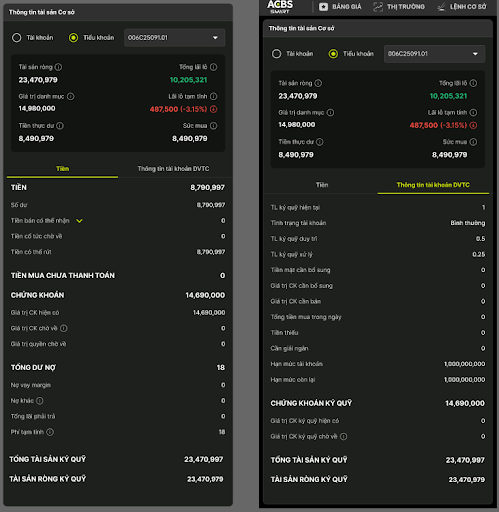Select Tiểu khoản radio button in left panel
Image resolution: width=499 pixels, height=512 pixels.
pos(73,38)
